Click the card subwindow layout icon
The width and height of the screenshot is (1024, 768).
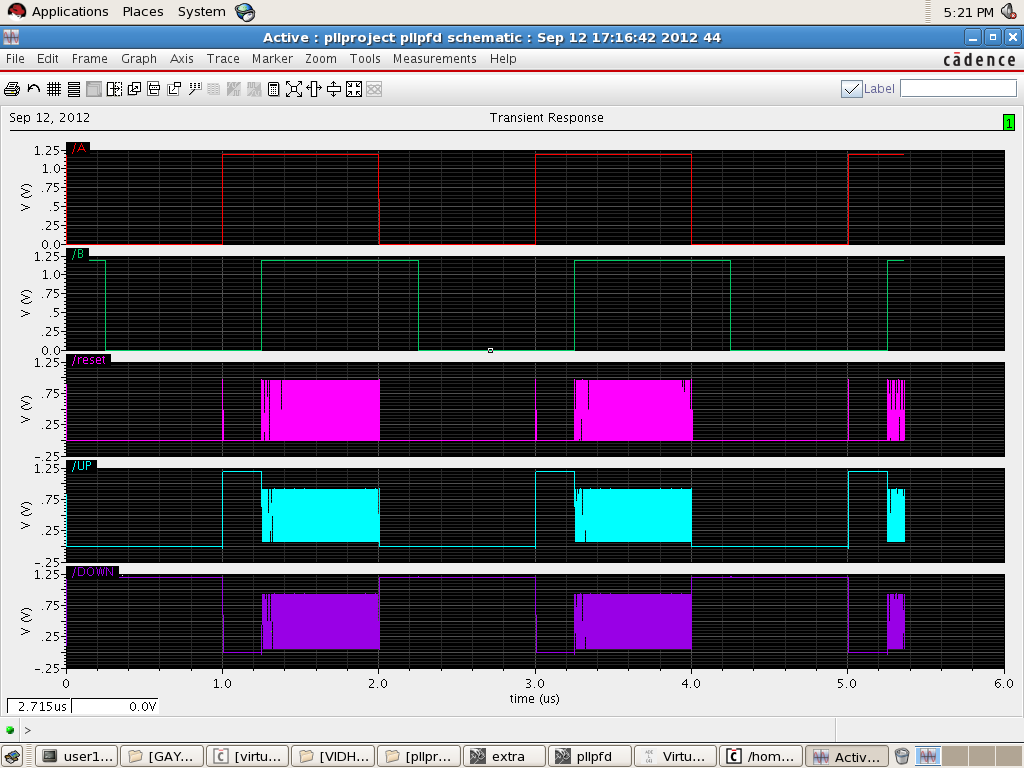click(154, 89)
